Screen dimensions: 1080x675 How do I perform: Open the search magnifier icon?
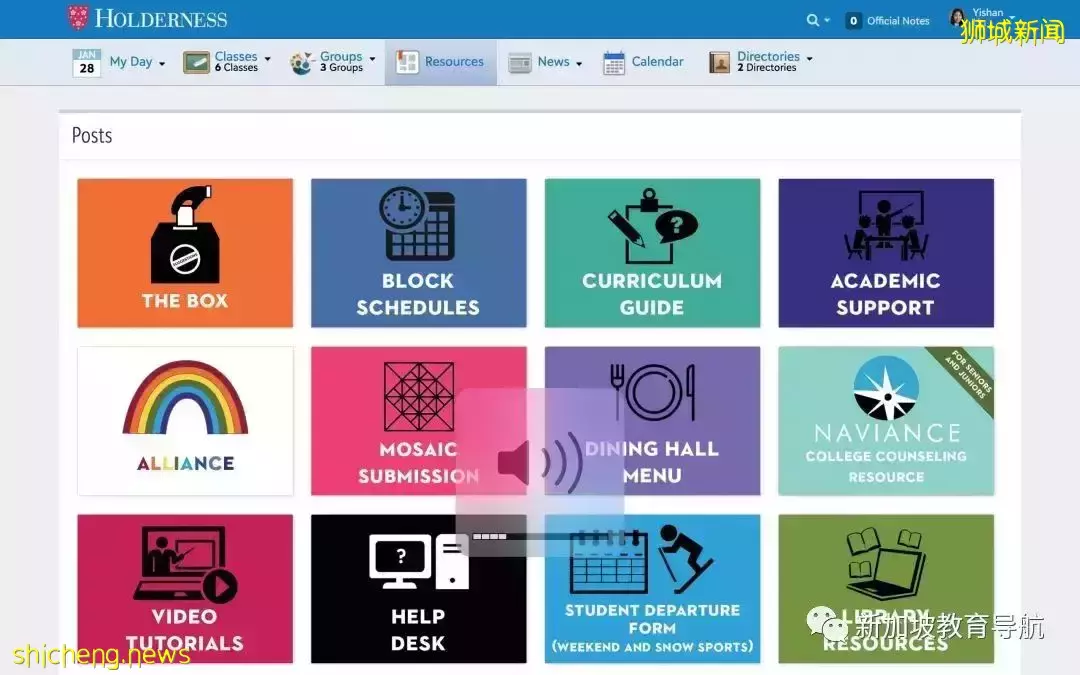813,21
